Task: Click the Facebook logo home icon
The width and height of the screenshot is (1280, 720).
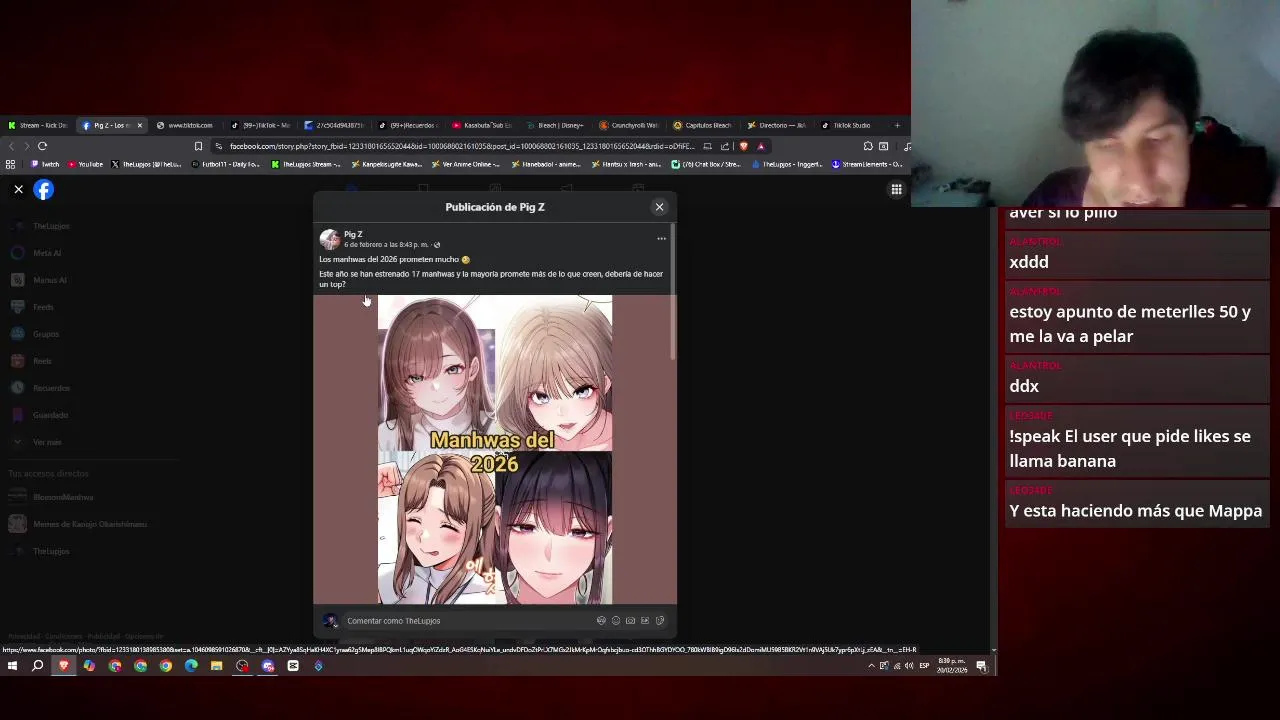Action: pos(44,189)
